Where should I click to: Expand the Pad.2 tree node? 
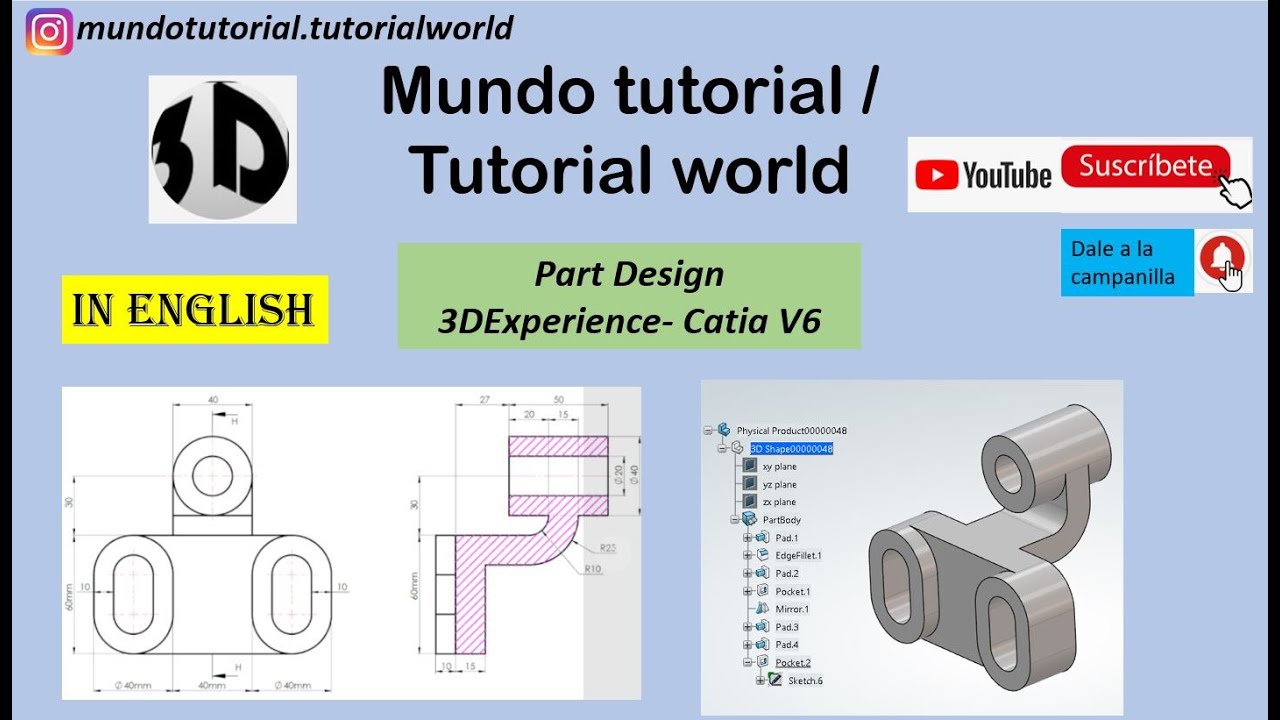click(x=748, y=573)
